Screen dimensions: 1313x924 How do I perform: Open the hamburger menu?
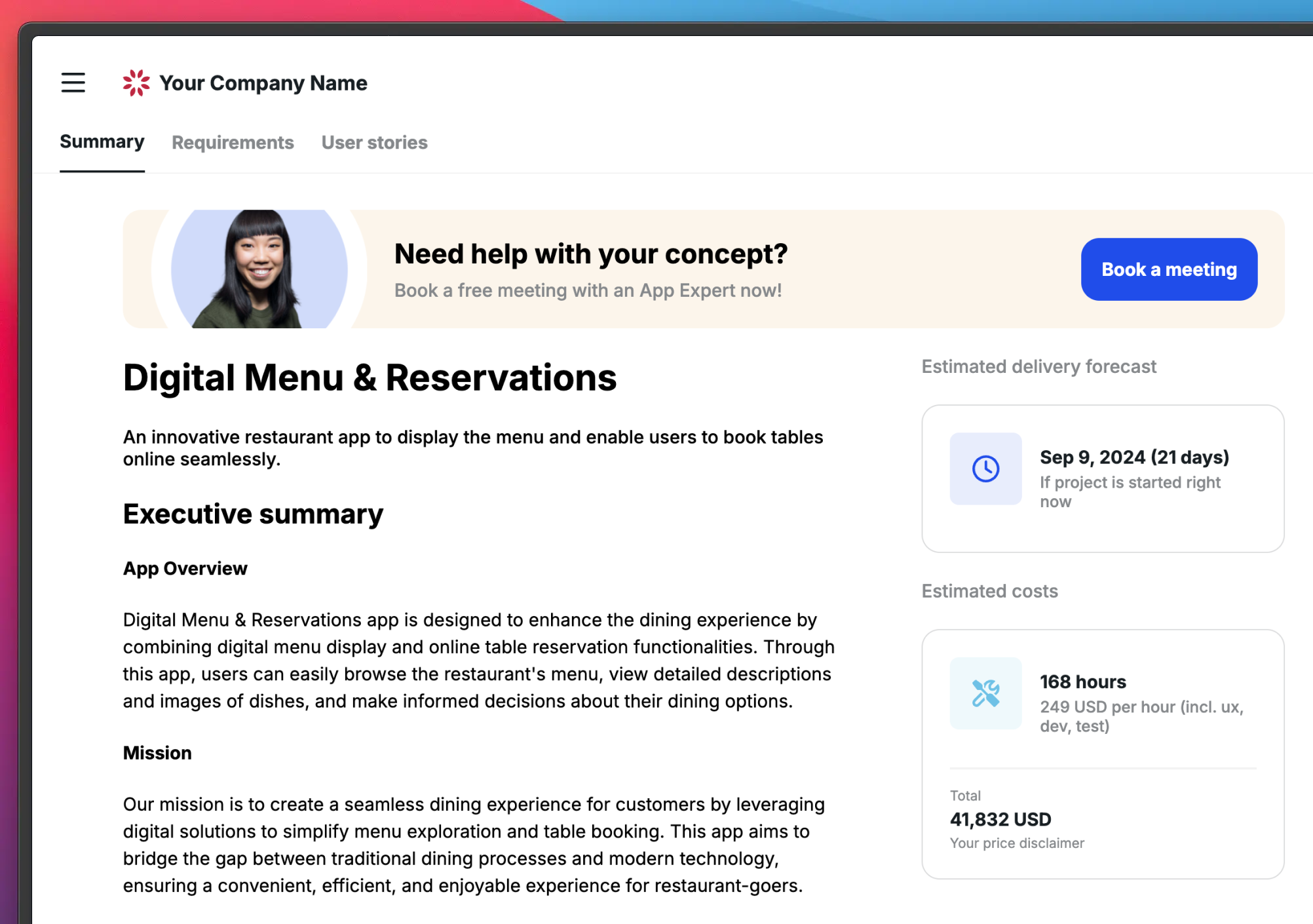click(x=73, y=83)
